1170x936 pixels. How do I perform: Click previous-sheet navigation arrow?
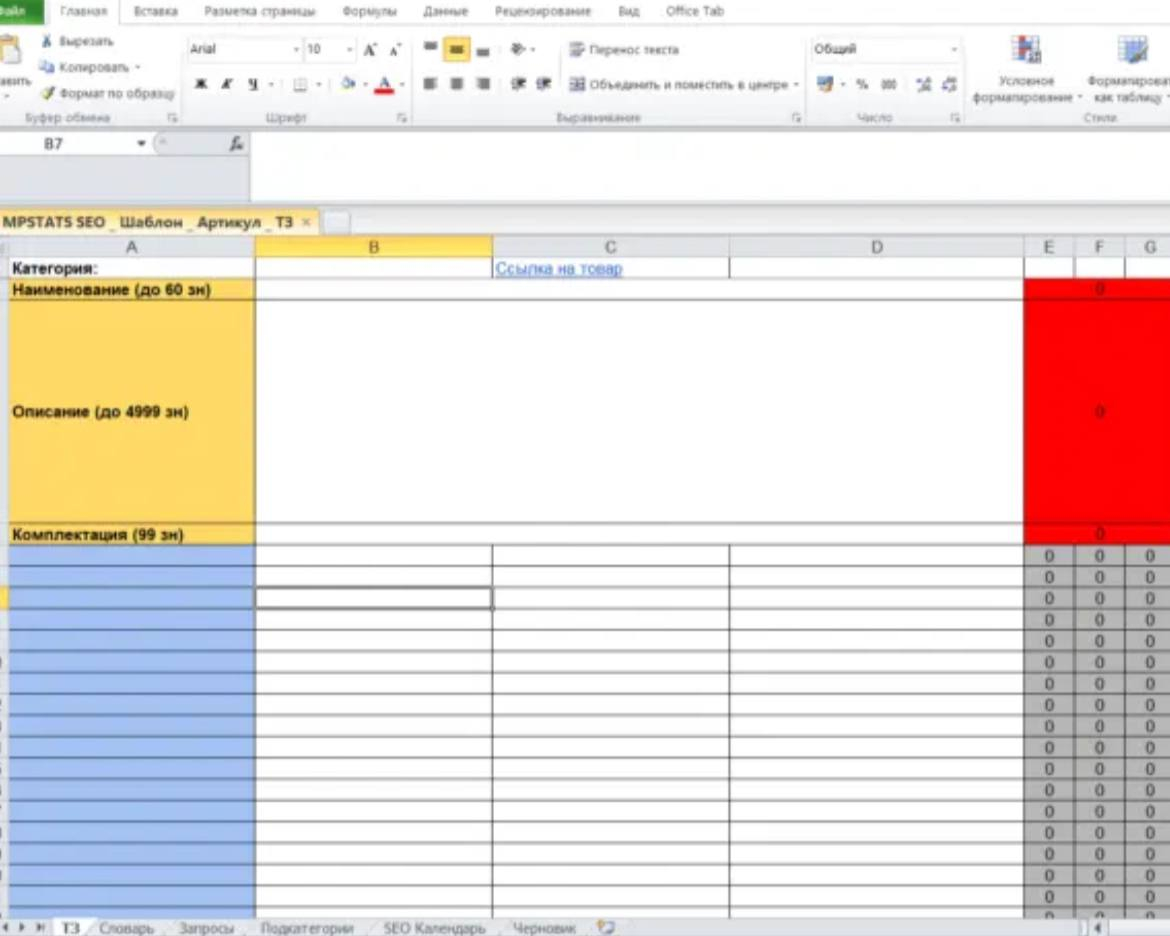7,927
